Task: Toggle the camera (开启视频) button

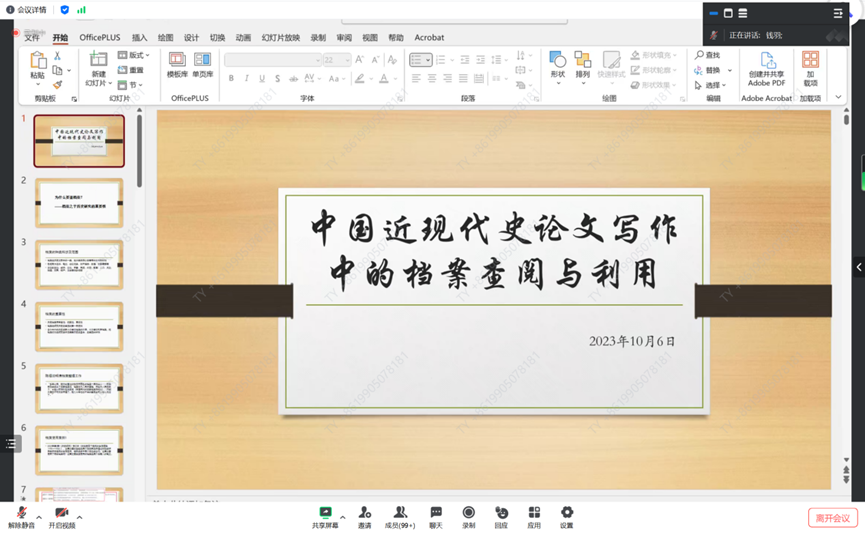Action: tap(62, 514)
